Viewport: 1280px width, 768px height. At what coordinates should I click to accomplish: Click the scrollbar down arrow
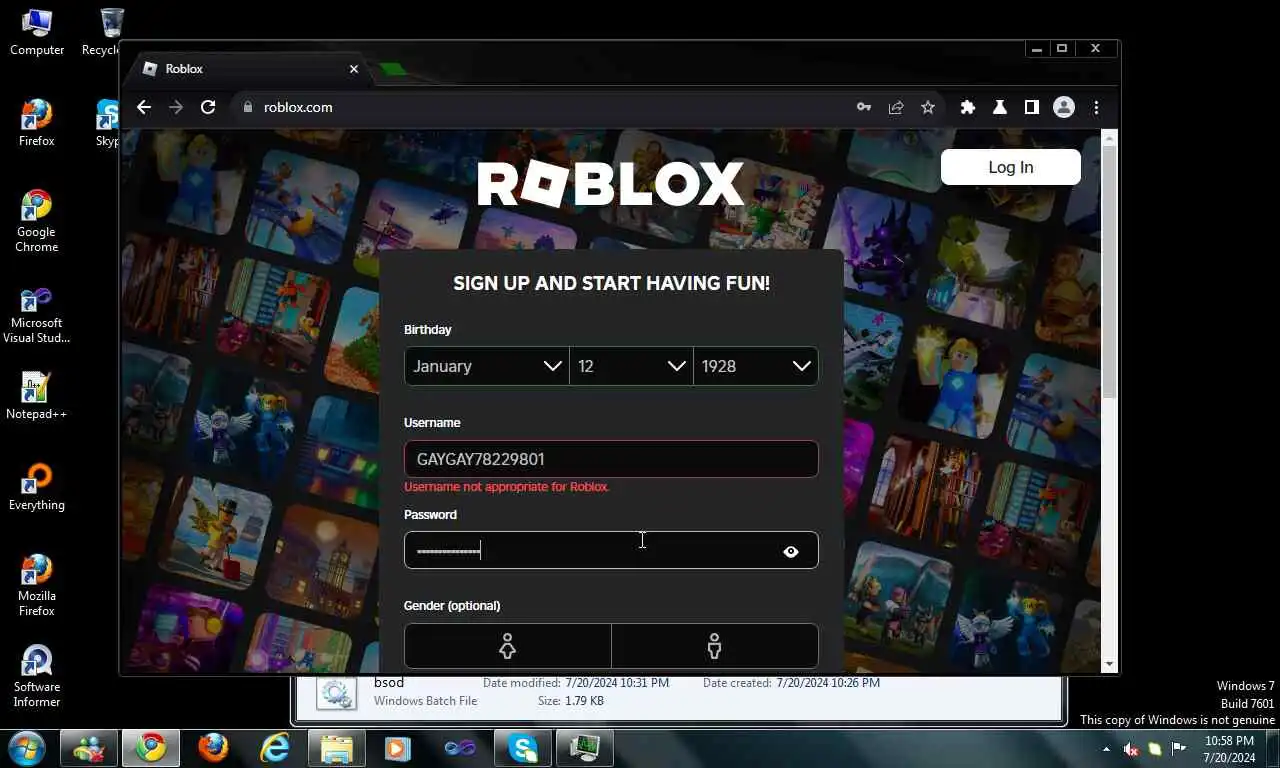point(1109,664)
